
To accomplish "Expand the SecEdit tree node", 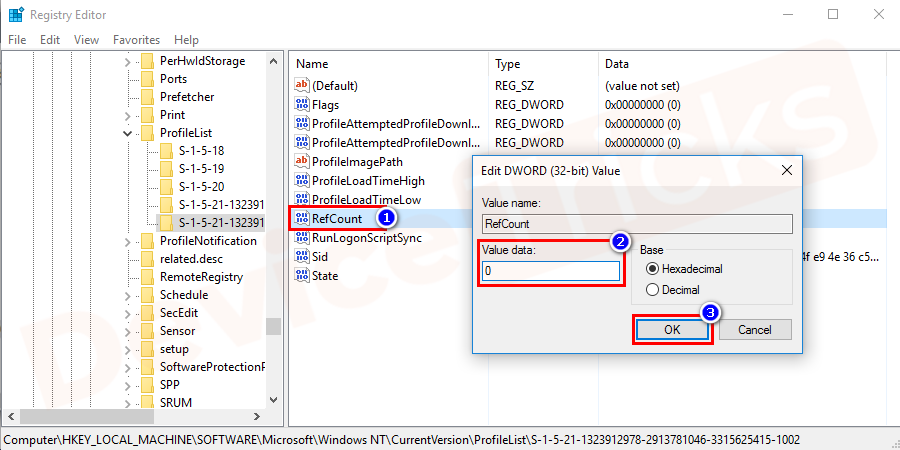I will (128, 313).
